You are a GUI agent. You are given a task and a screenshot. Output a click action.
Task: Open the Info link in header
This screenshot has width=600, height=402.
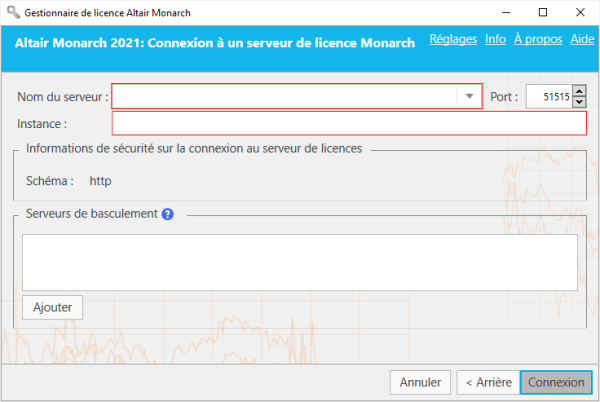click(x=495, y=40)
